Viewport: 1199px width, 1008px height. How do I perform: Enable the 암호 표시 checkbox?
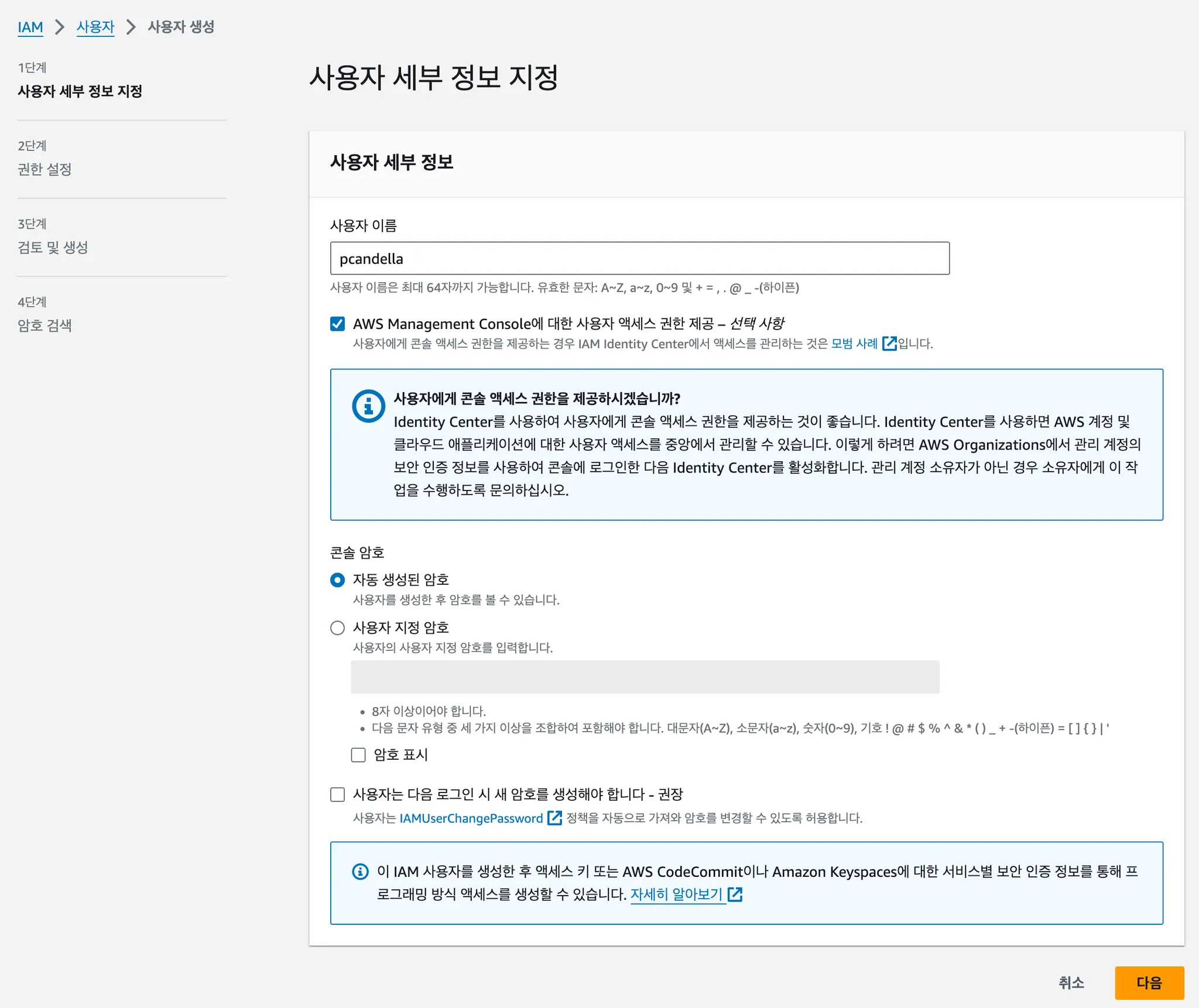(x=358, y=755)
